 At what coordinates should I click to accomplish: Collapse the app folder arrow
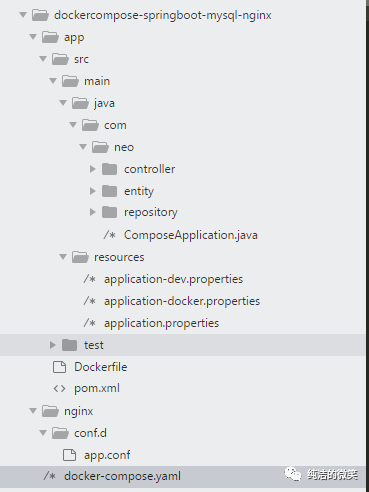33,37
